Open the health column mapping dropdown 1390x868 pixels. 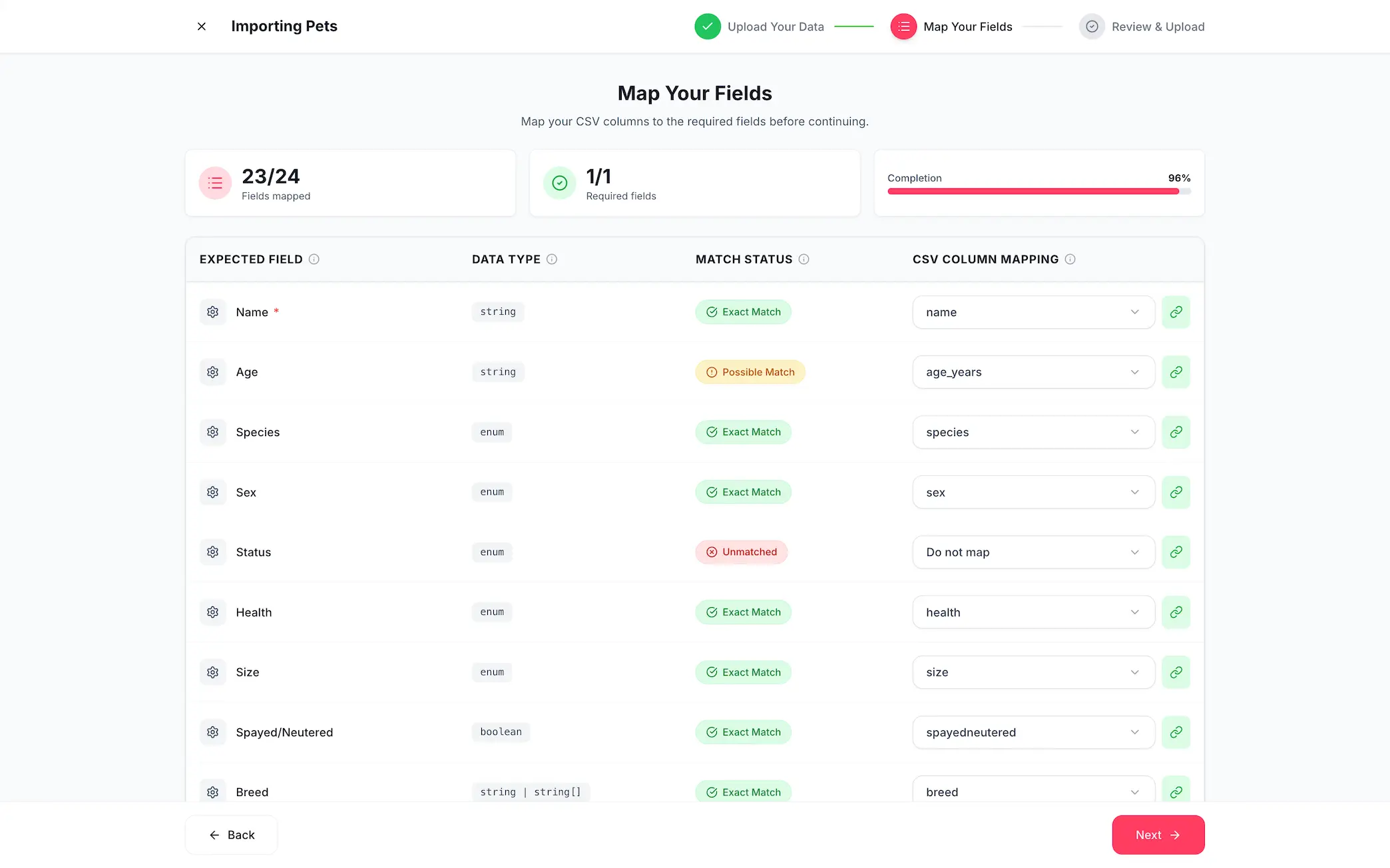[1033, 612]
